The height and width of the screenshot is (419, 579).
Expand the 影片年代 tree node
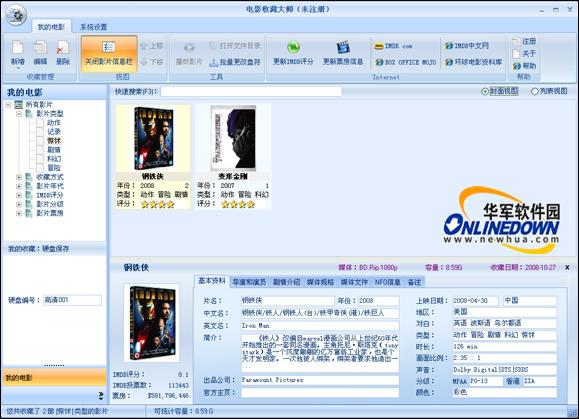coord(19,186)
